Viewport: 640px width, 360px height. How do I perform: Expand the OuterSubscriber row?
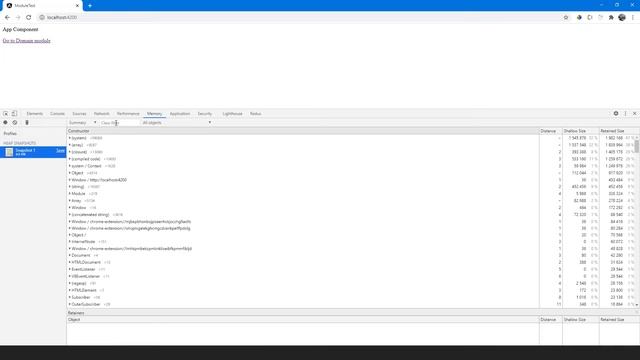pyautogui.click(x=70, y=304)
